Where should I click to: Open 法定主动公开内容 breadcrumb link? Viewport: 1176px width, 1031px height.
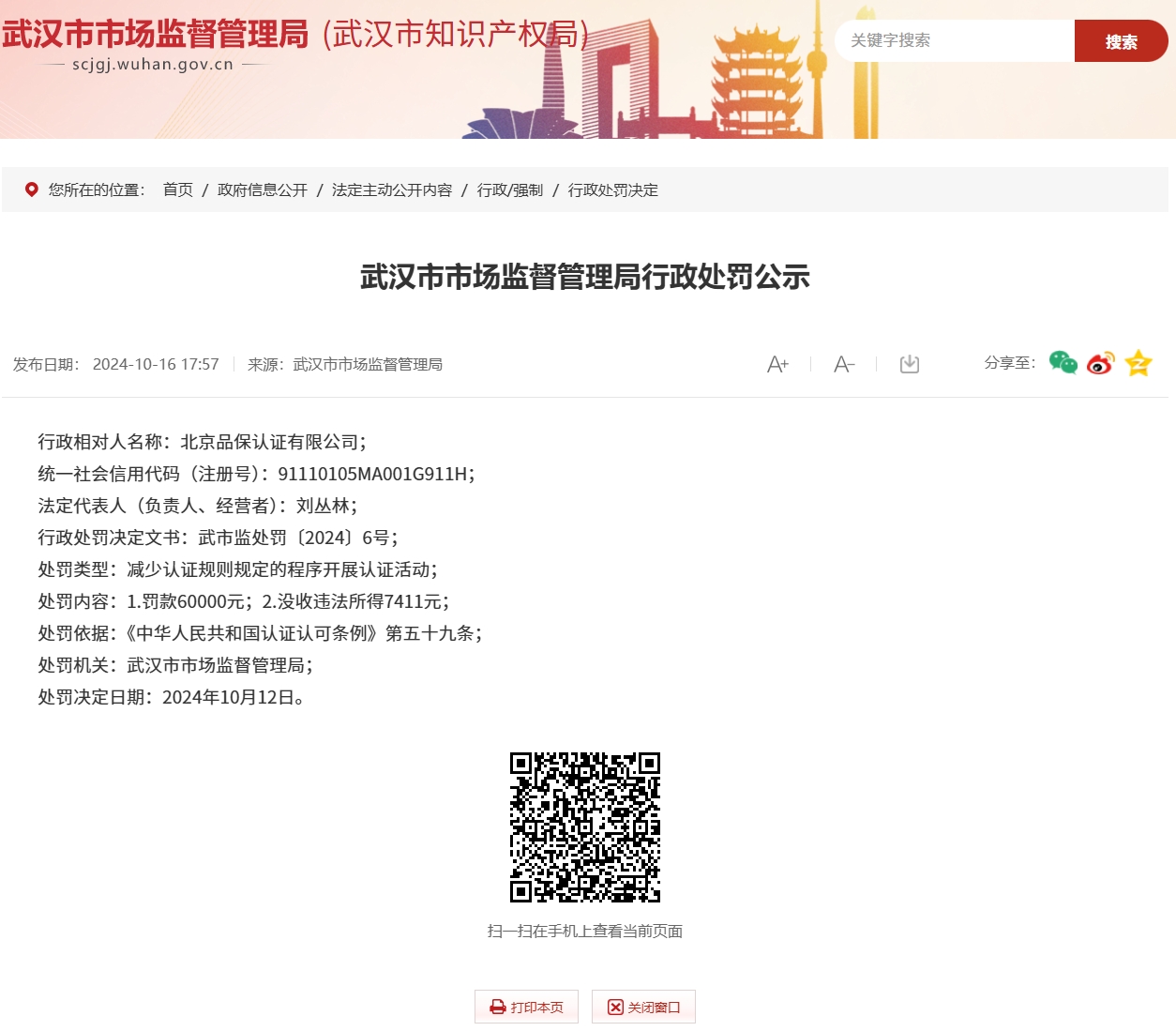[x=392, y=190]
